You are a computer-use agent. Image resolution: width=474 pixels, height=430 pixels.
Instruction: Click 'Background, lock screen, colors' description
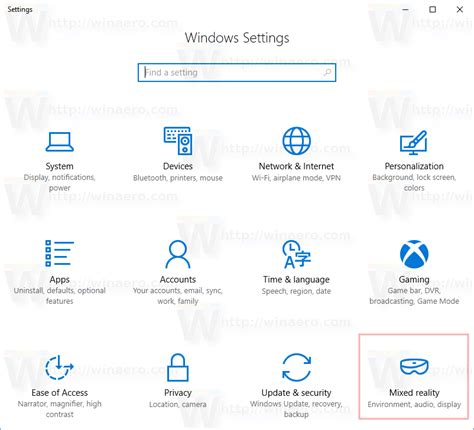[414, 182]
